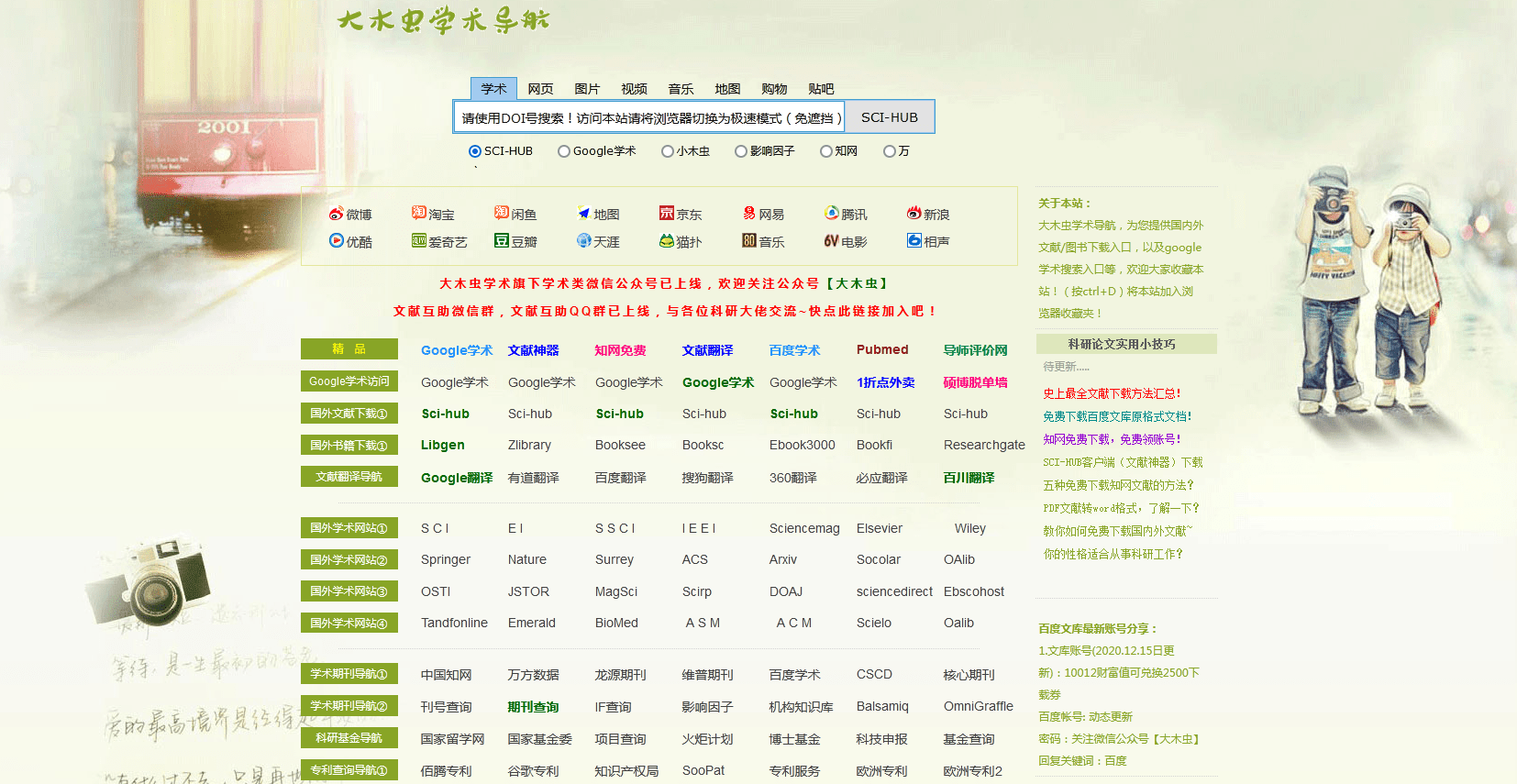
Task: Open the Tandfonline link
Action: [455, 623]
